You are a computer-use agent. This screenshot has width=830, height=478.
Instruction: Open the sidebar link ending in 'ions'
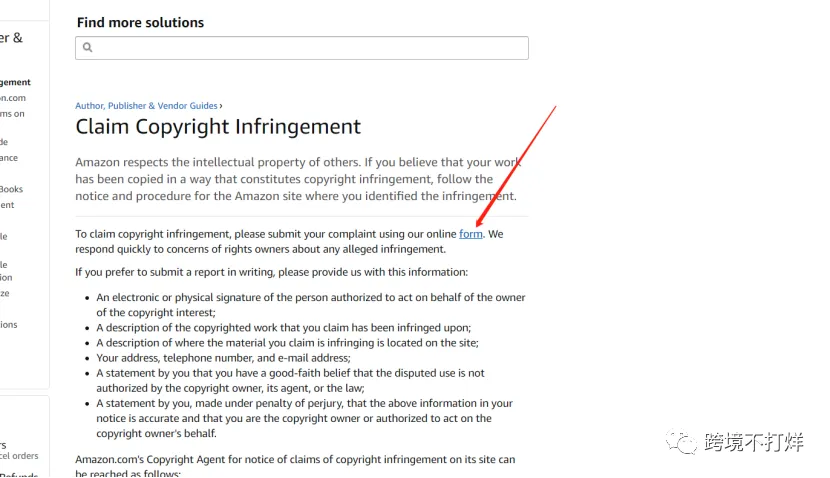pos(8,324)
